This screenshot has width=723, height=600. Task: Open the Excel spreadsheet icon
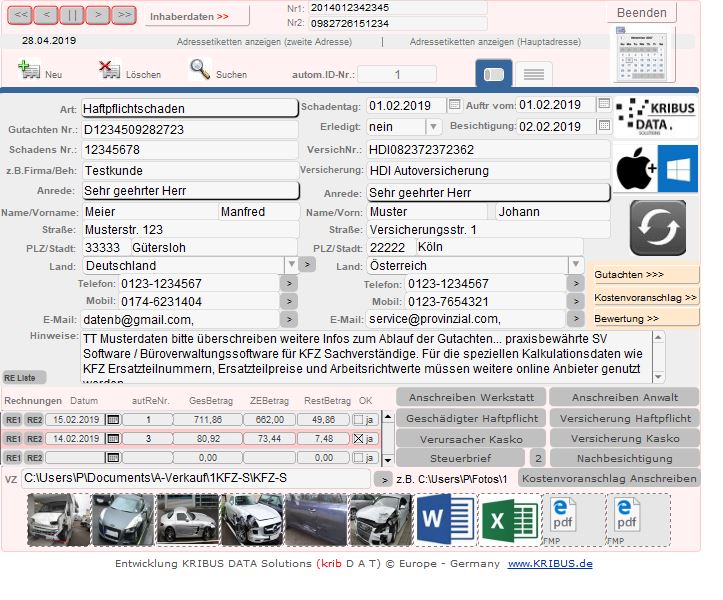coord(510,520)
